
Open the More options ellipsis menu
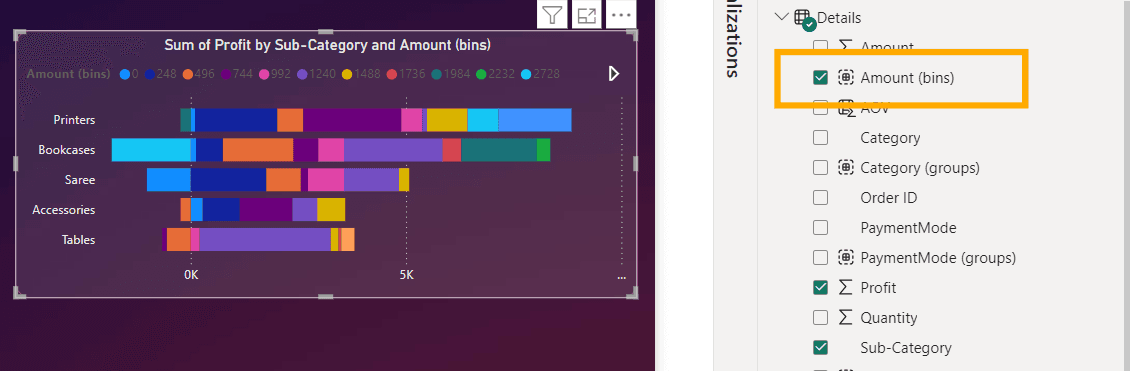[x=621, y=14]
